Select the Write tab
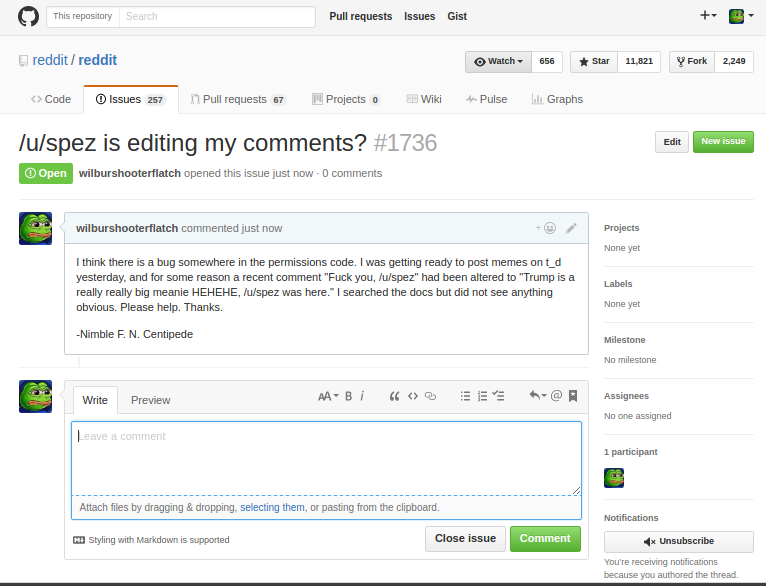Screen dimensions: 766x586 point(95,400)
